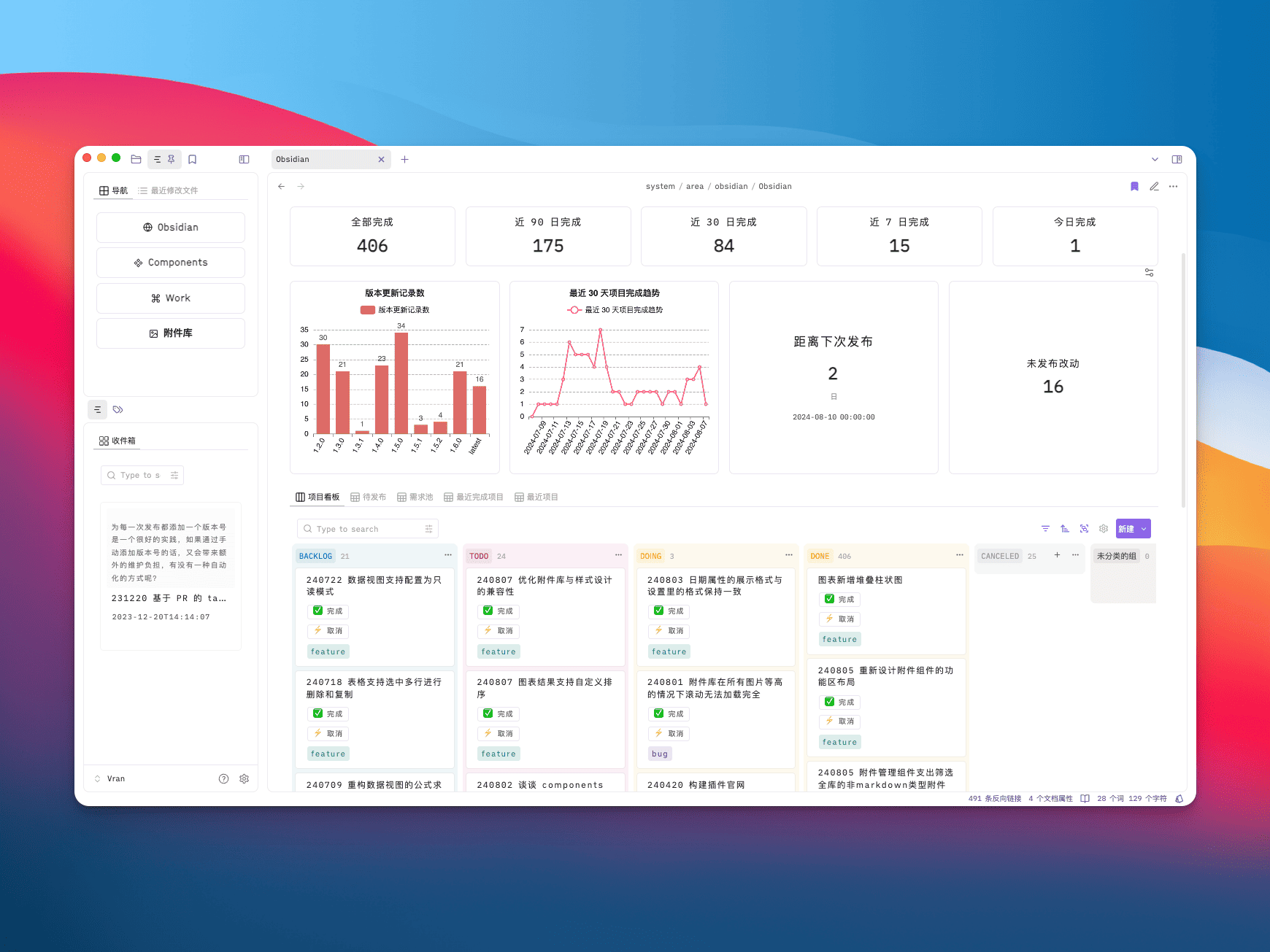Open the note's more options menu

1173,186
